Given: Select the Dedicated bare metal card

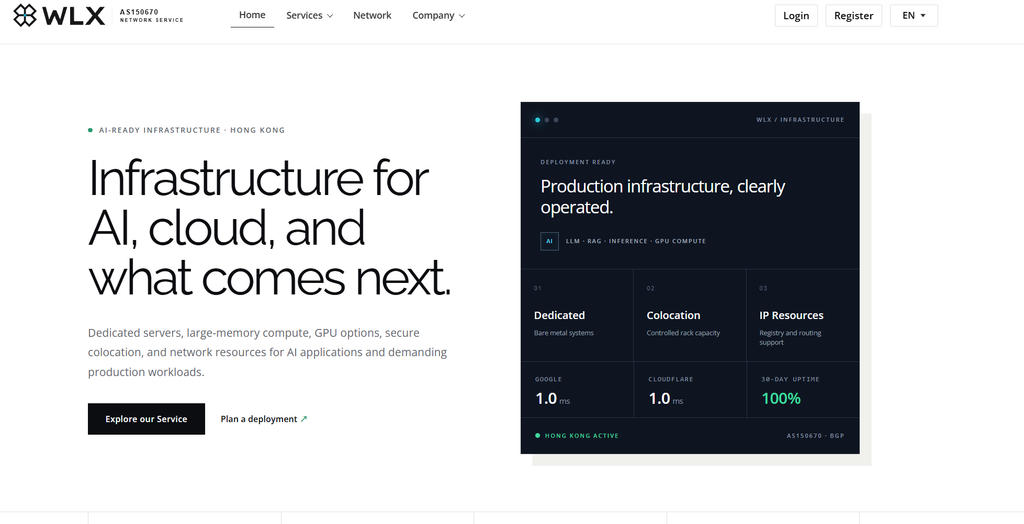Looking at the screenshot, I should tap(577, 315).
